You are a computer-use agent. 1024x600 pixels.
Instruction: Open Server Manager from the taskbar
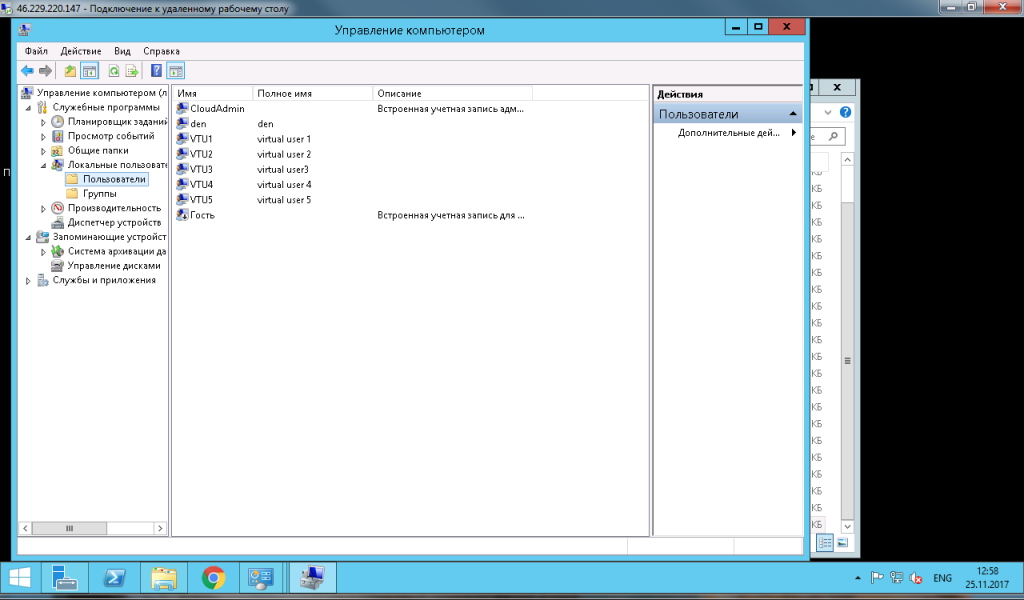pos(65,578)
